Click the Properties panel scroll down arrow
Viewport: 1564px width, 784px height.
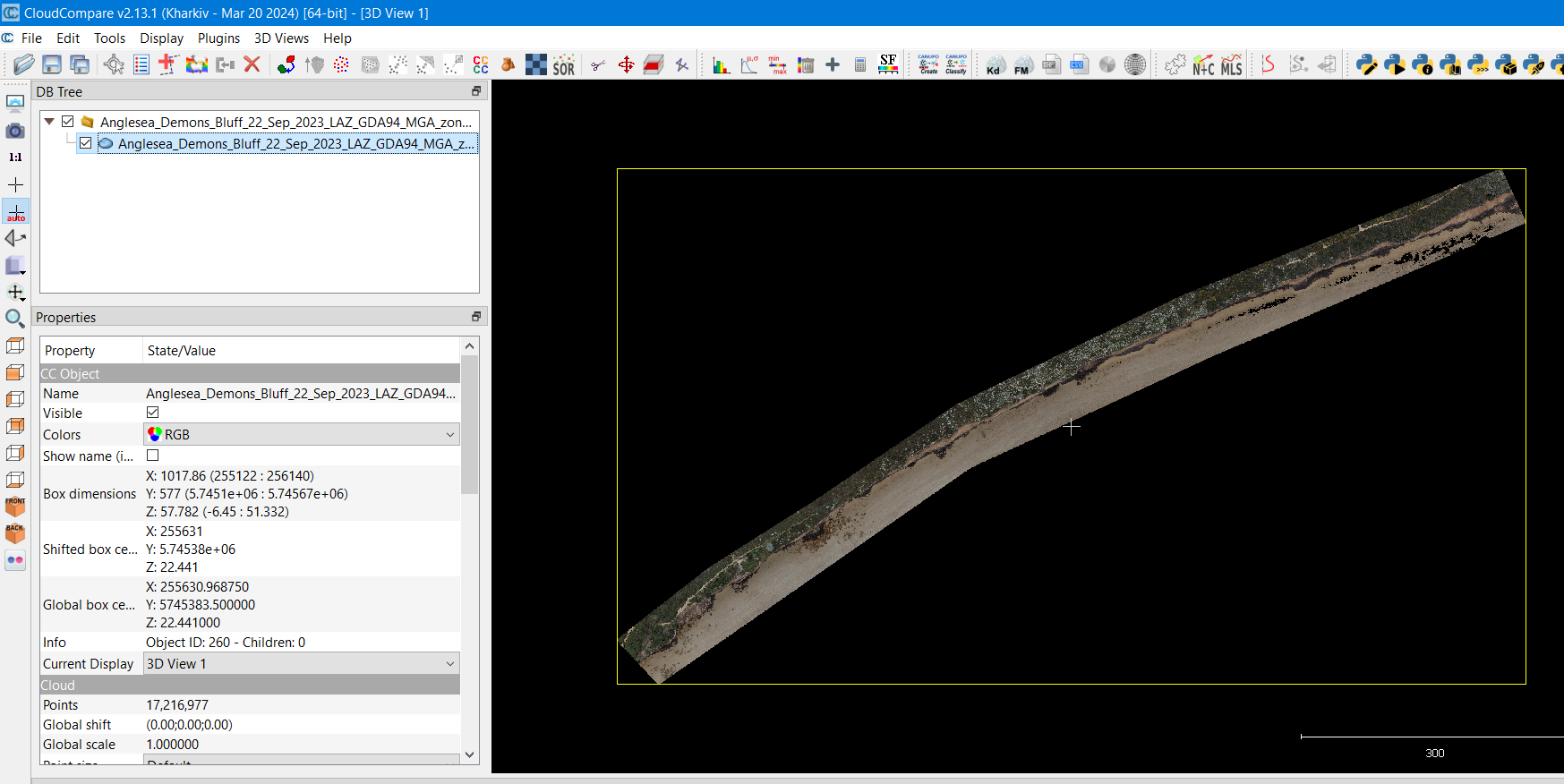click(x=469, y=754)
